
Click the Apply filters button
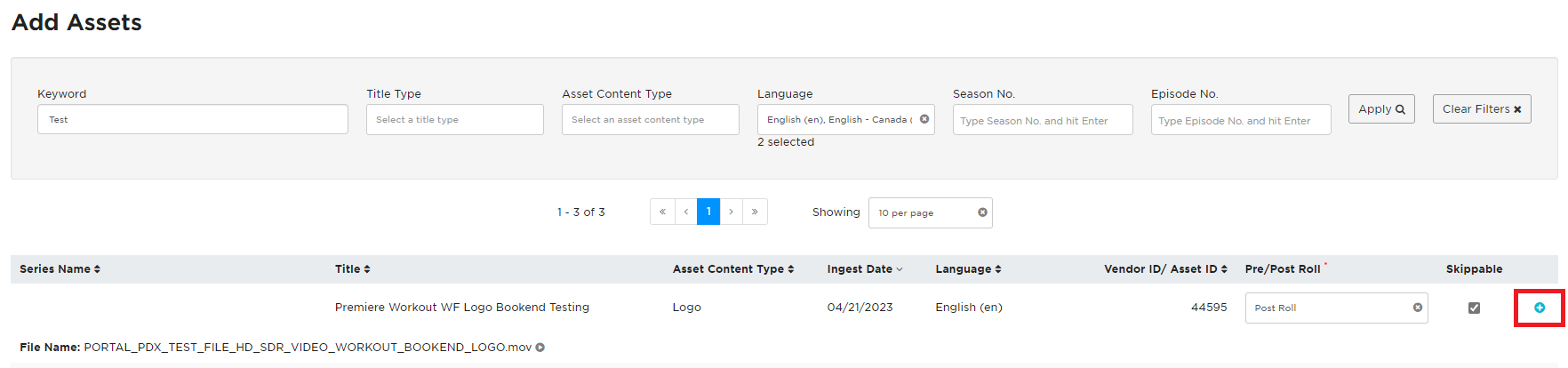click(x=1381, y=109)
